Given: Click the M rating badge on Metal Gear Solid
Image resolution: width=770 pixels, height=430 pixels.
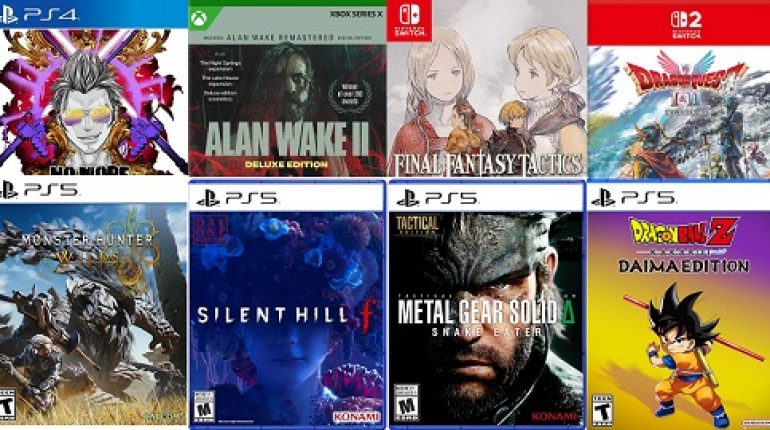Looking at the screenshot, I should 407,403.
